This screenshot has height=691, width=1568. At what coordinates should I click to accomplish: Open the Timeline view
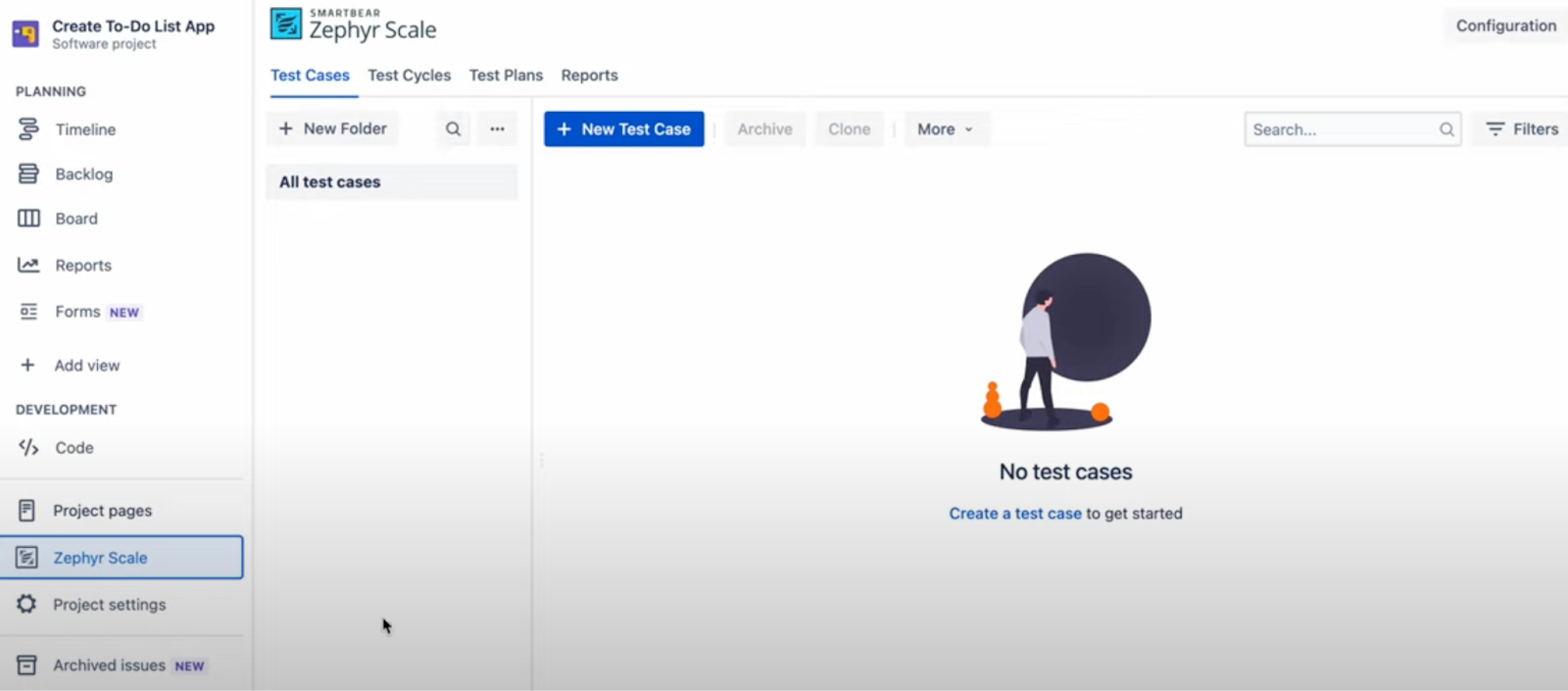click(85, 129)
